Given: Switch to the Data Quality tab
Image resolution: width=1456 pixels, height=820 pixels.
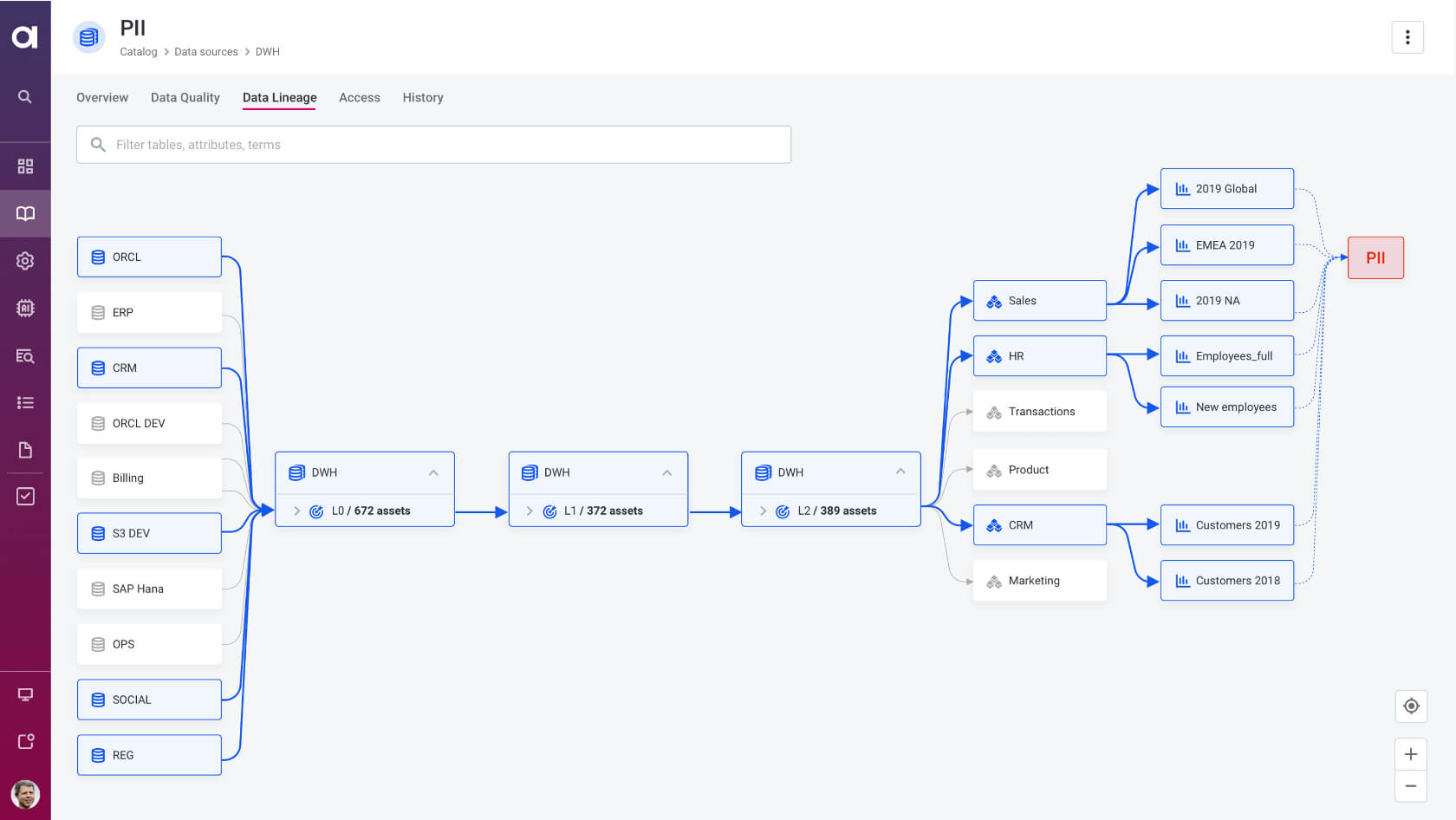Looking at the screenshot, I should [185, 98].
